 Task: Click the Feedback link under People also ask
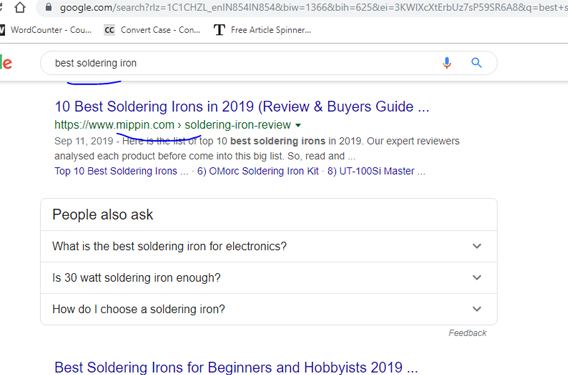[467, 333]
